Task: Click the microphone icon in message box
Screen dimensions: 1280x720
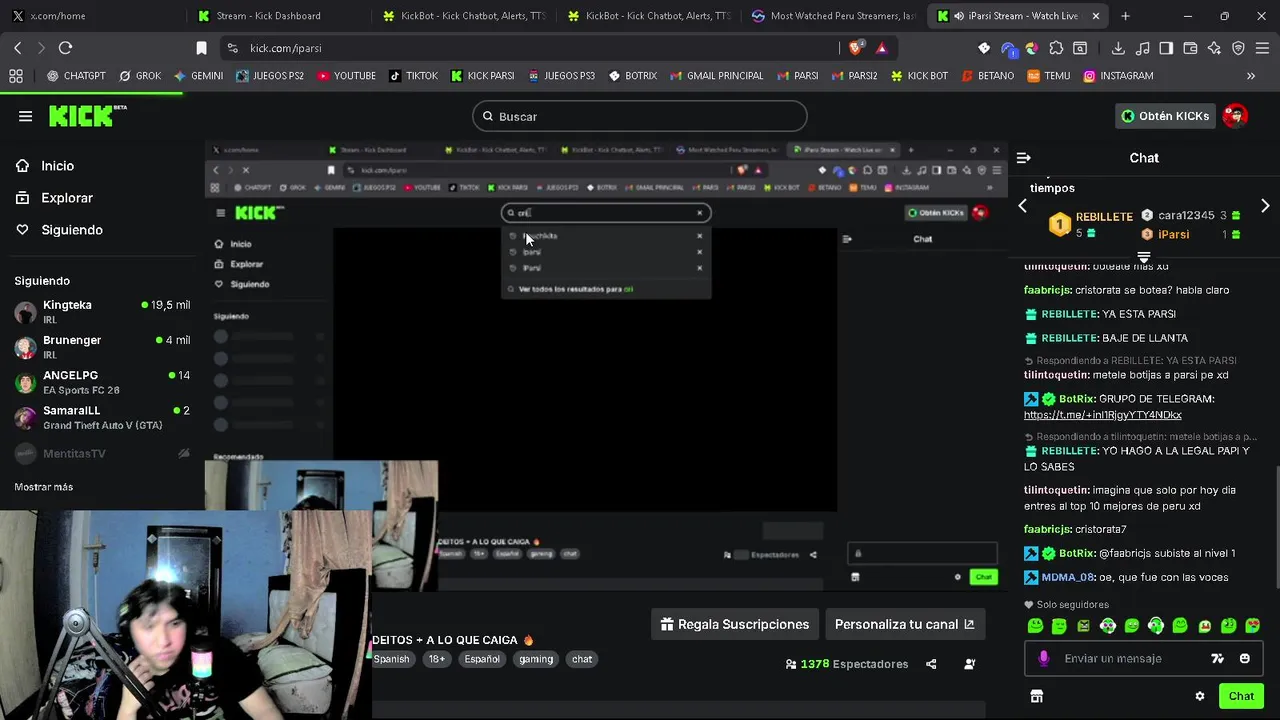Action: point(1043,658)
